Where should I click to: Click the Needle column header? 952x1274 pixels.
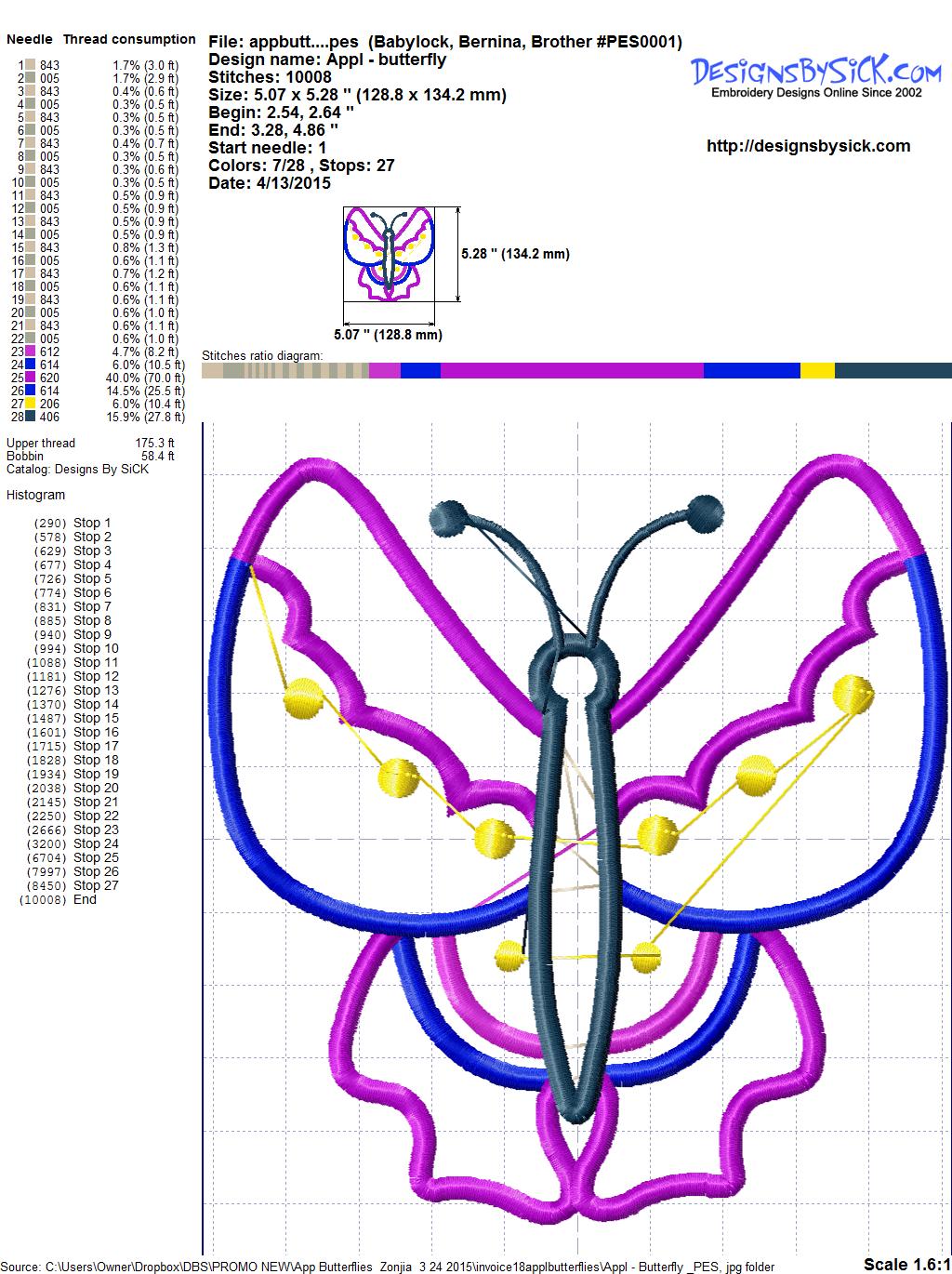30,39
